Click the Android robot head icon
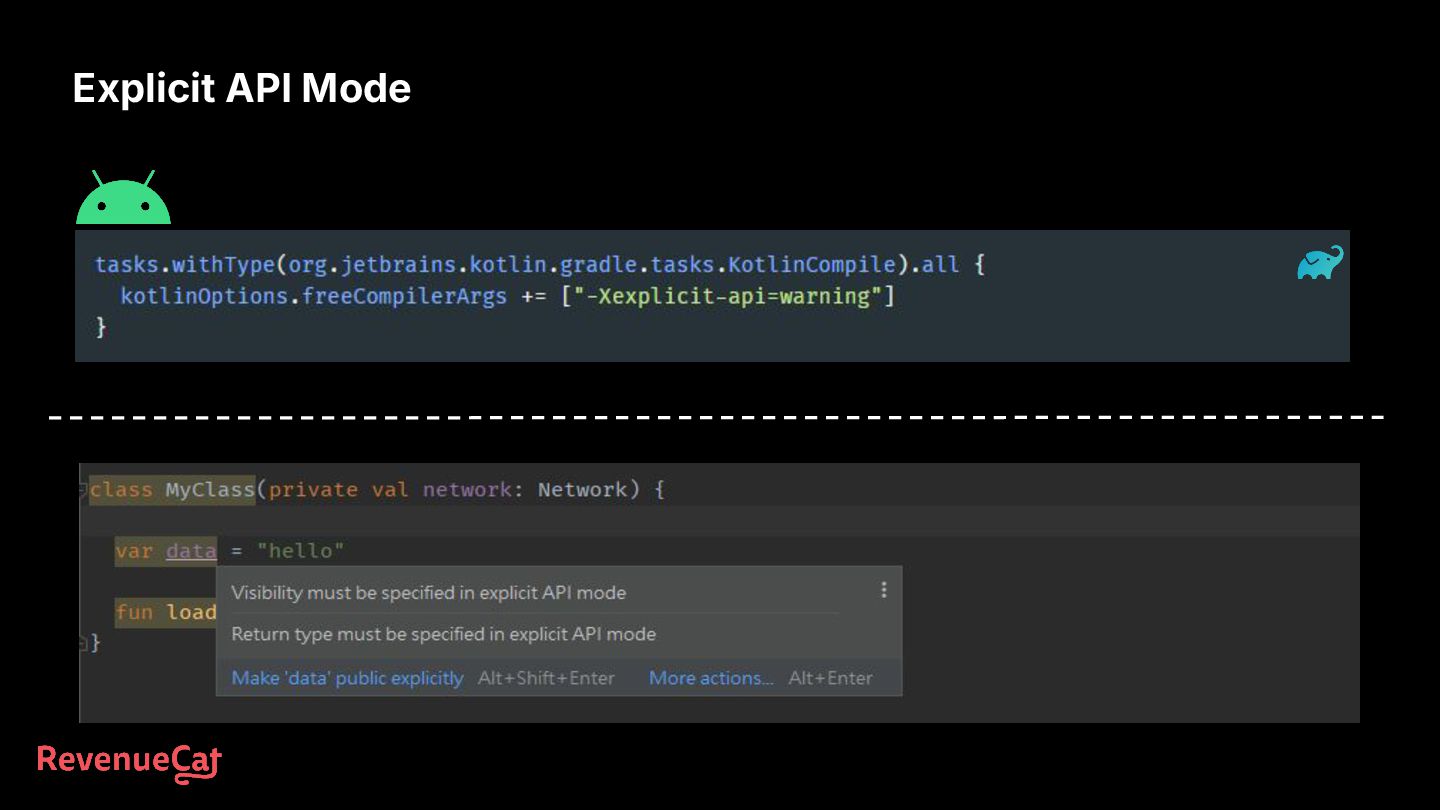This screenshot has width=1440, height=810. [123, 197]
